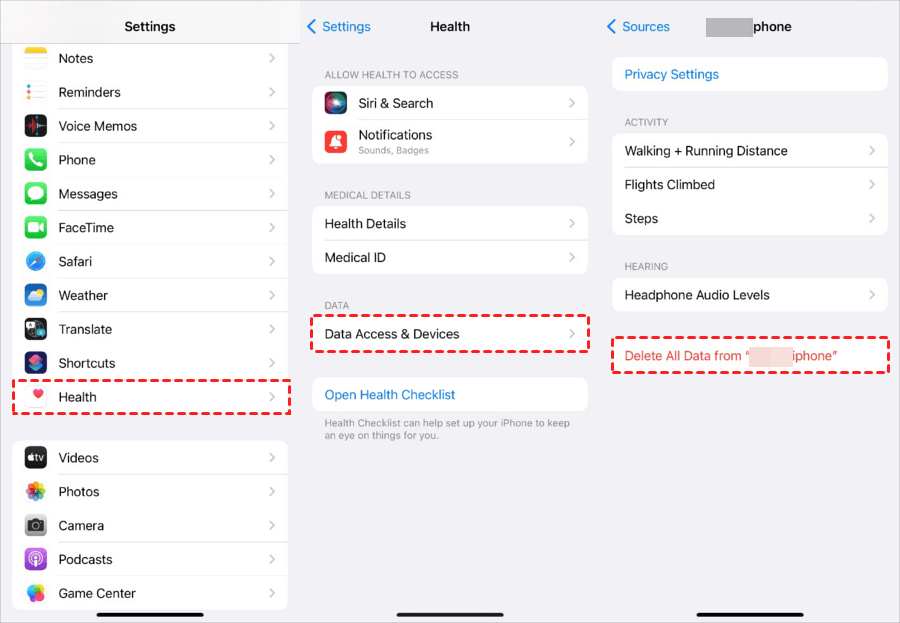900x623 pixels.
Task: Tap the Voice Memos waveform icon
Action: (x=36, y=126)
